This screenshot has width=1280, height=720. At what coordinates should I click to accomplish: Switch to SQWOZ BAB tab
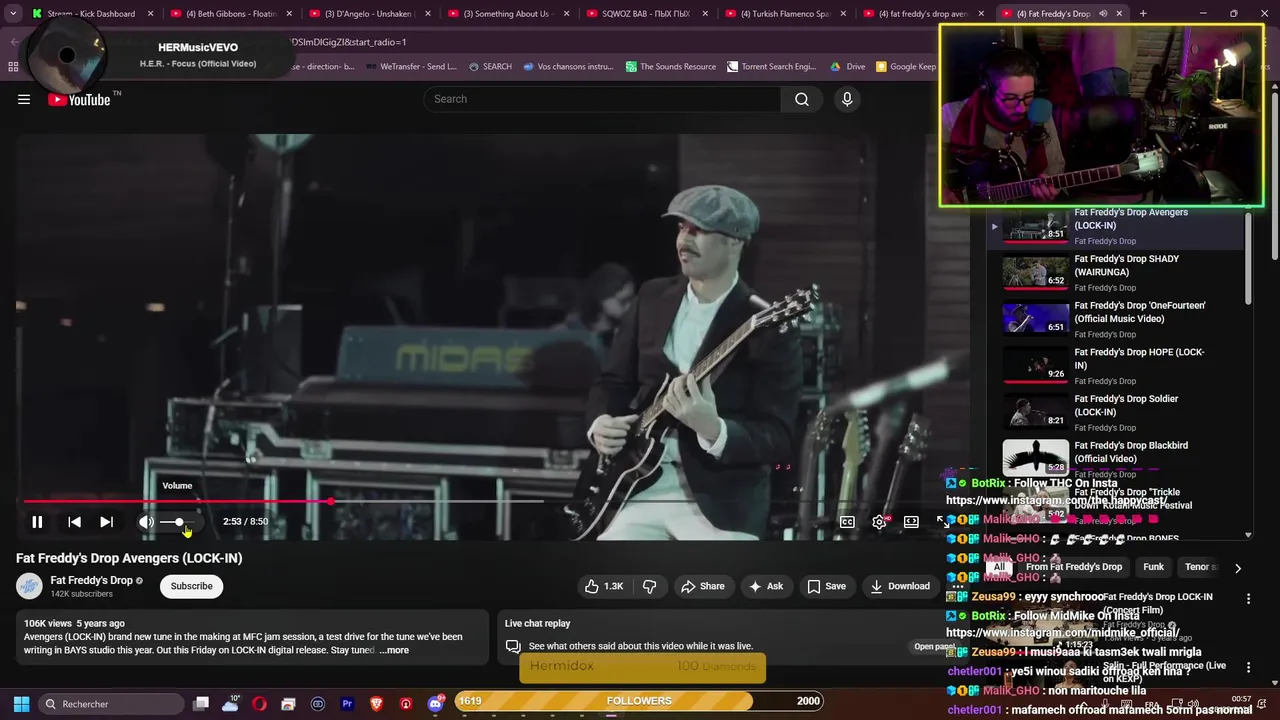pos(645,14)
